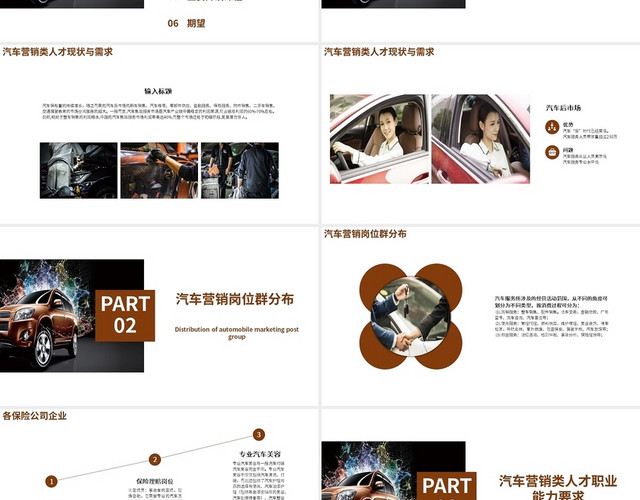Click the "汽车营销类人才现状与需求" header above driver photos

click(x=379, y=52)
